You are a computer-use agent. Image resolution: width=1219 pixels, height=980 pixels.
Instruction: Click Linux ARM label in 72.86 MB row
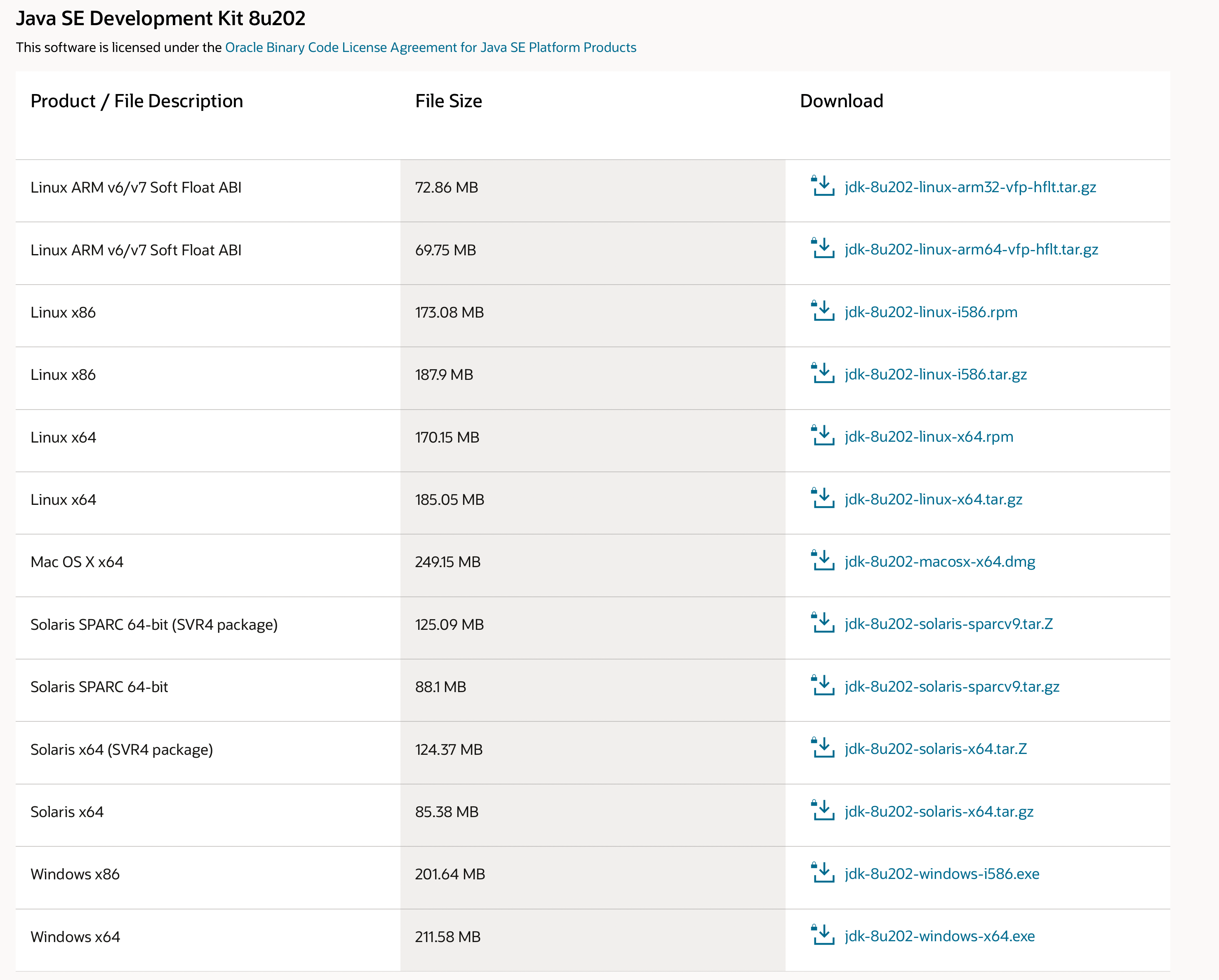click(136, 188)
